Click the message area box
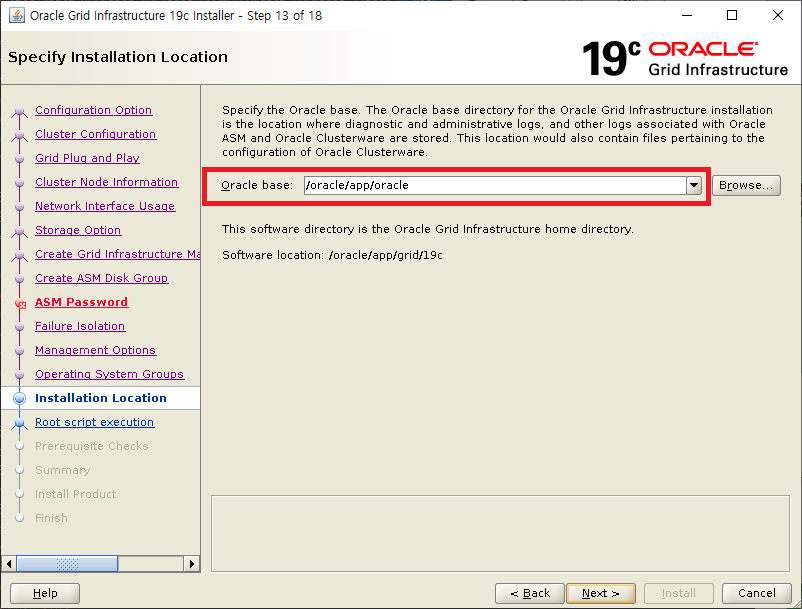The width and height of the screenshot is (802, 609). point(501,533)
